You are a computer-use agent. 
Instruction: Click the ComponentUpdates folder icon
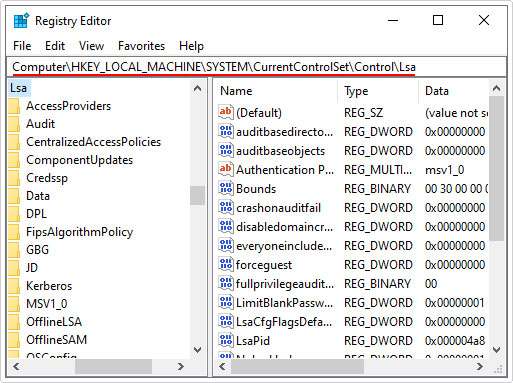coord(14,160)
